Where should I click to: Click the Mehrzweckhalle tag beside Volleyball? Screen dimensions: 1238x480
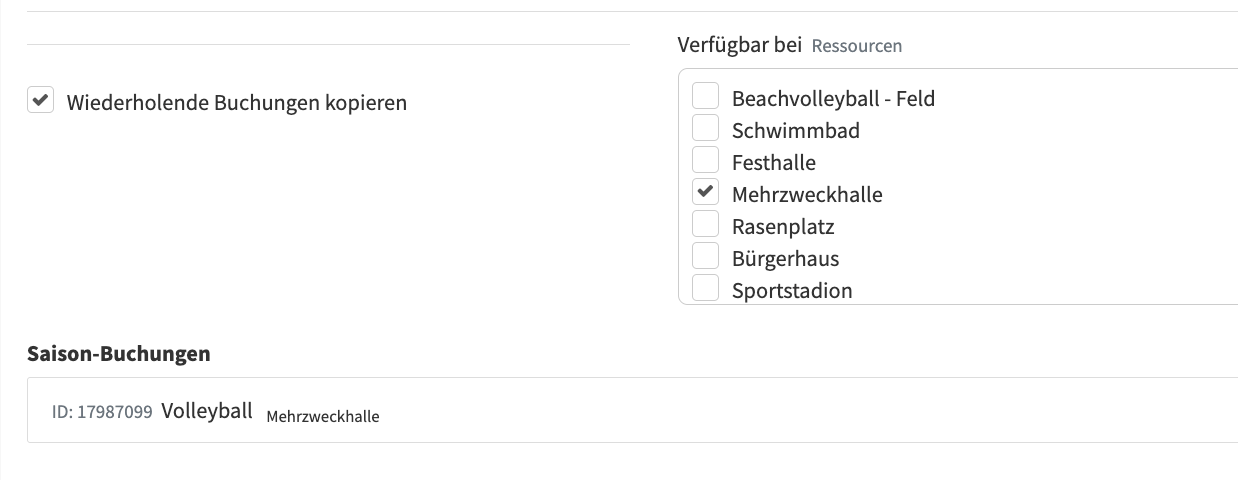click(x=322, y=416)
